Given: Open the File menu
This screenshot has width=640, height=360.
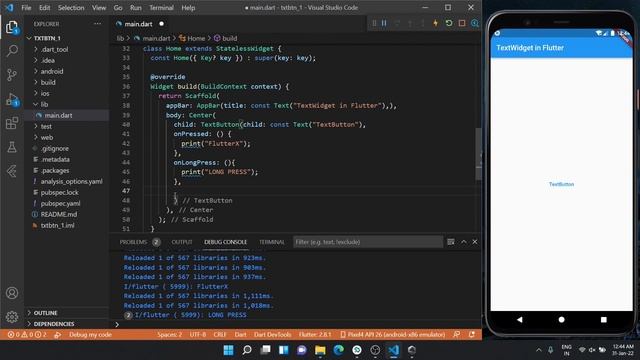Looking at the screenshot, I should 26,7.
